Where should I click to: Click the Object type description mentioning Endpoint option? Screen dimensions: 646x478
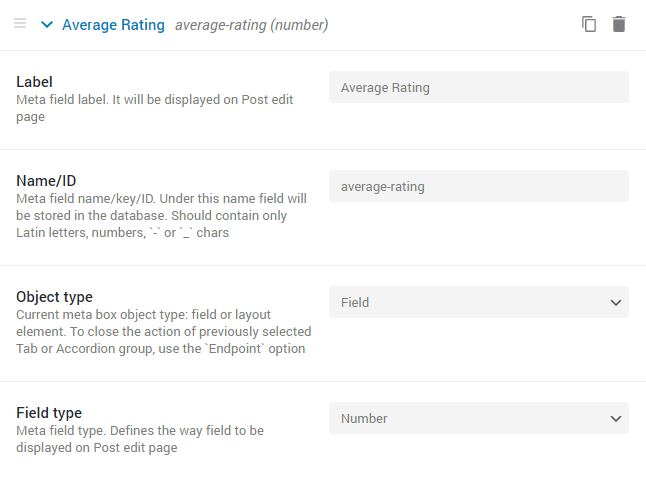click(x=164, y=331)
